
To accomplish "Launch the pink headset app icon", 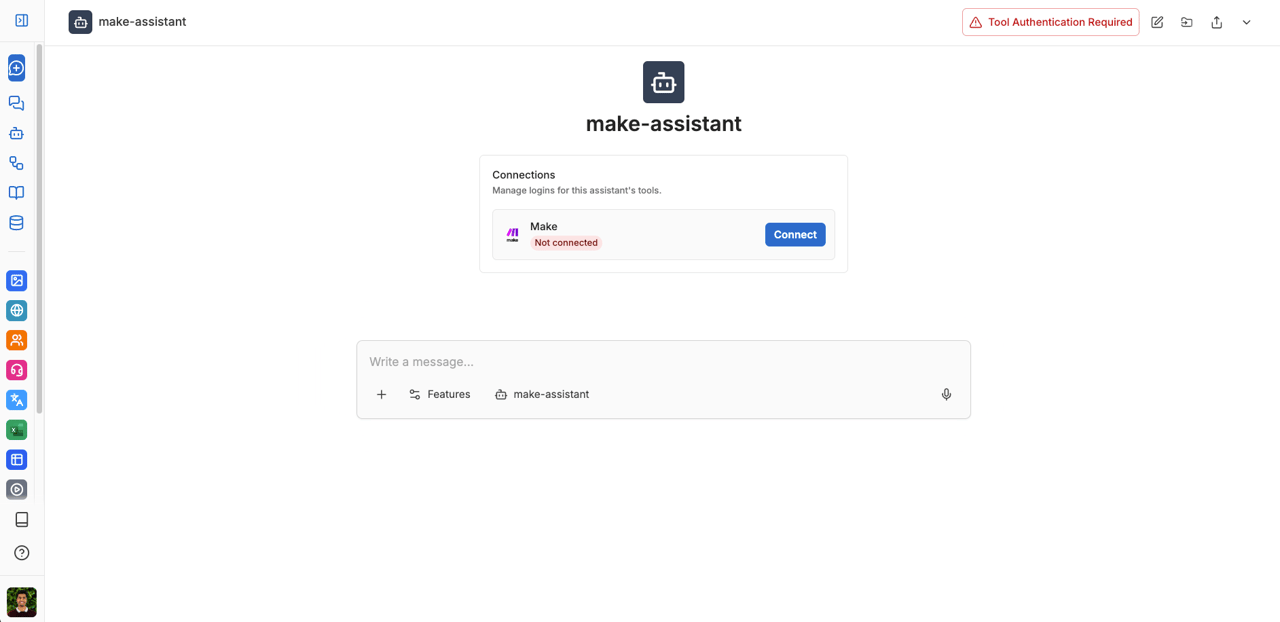I will [x=17, y=370].
